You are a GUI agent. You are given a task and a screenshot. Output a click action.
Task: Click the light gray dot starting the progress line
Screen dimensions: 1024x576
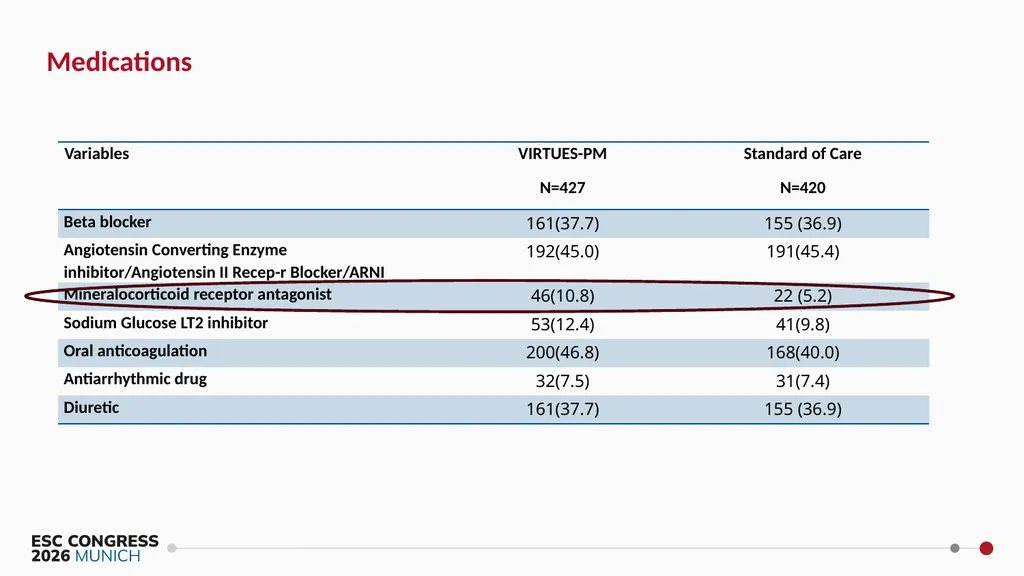[172, 549]
